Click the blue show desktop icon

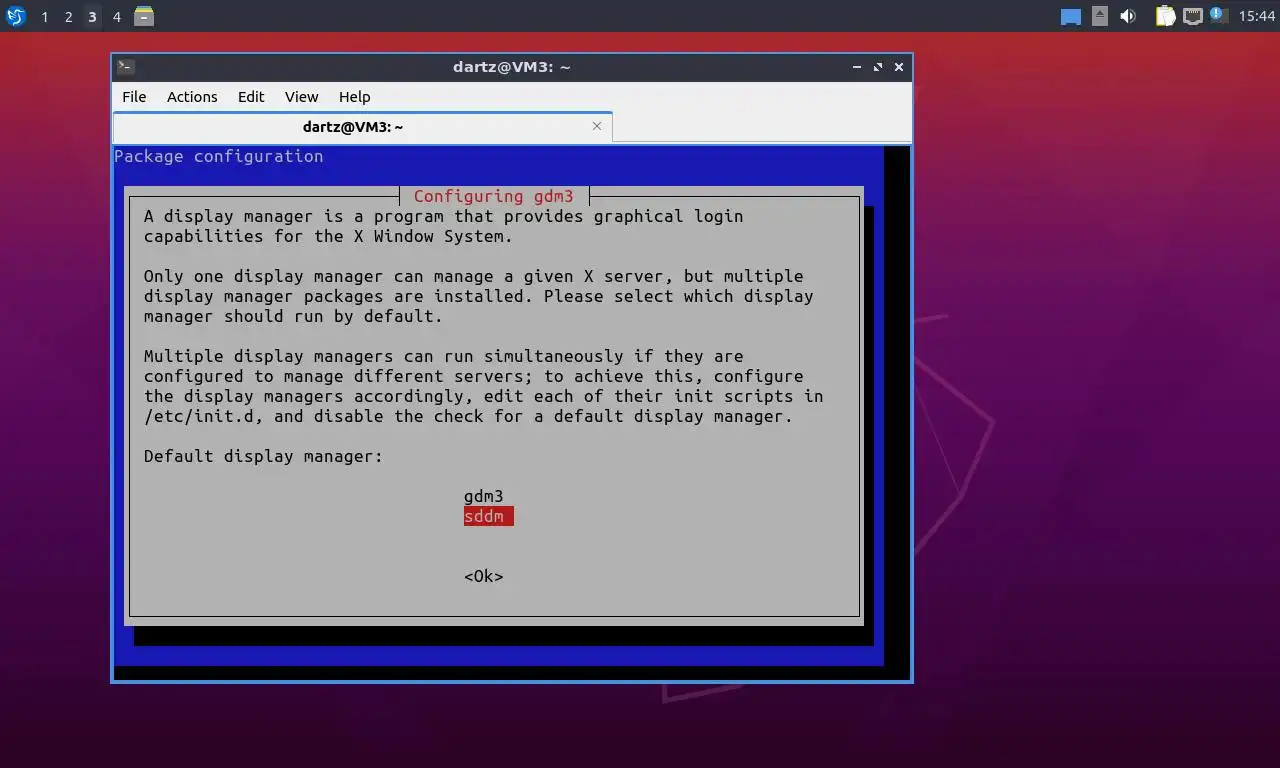click(1071, 16)
